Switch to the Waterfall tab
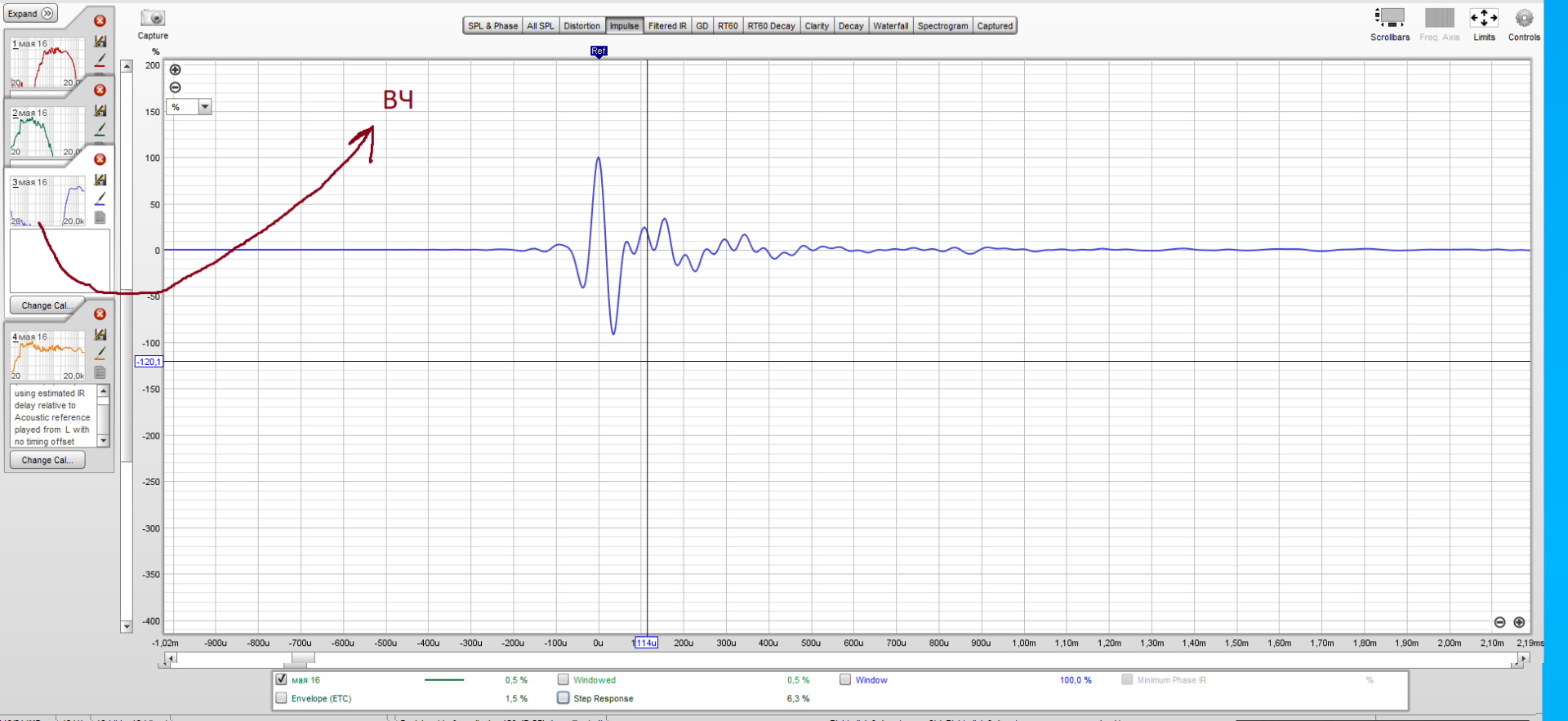 tap(890, 26)
